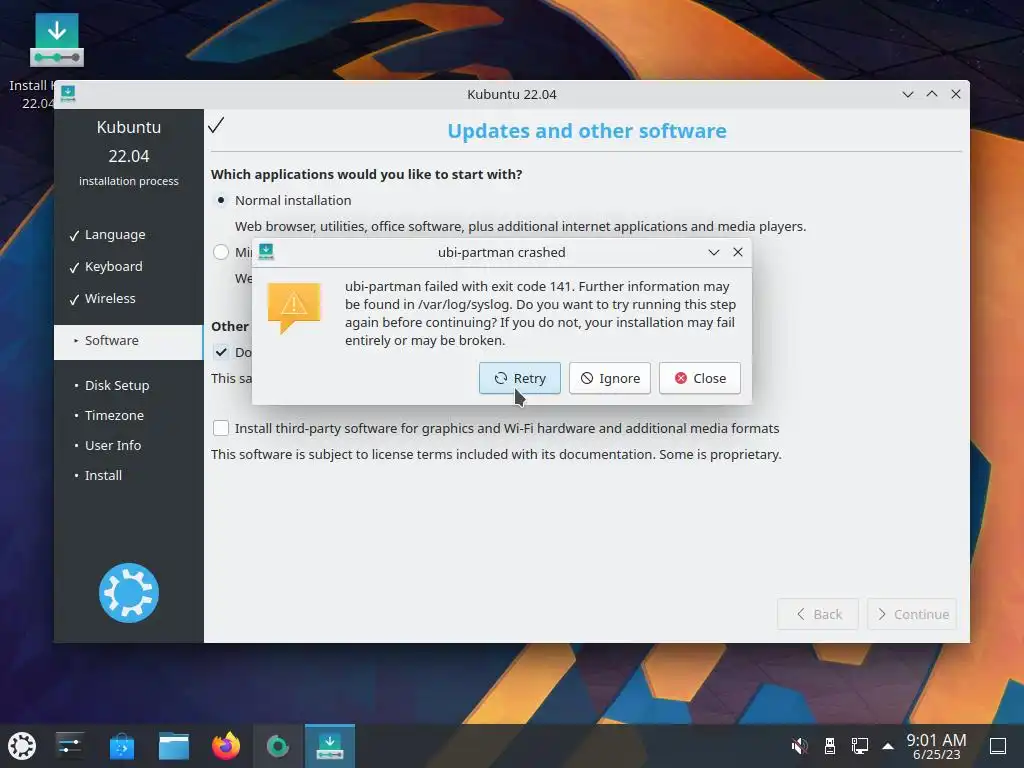
Task: Click the muted volume icon in system tray
Action: pos(799,746)
